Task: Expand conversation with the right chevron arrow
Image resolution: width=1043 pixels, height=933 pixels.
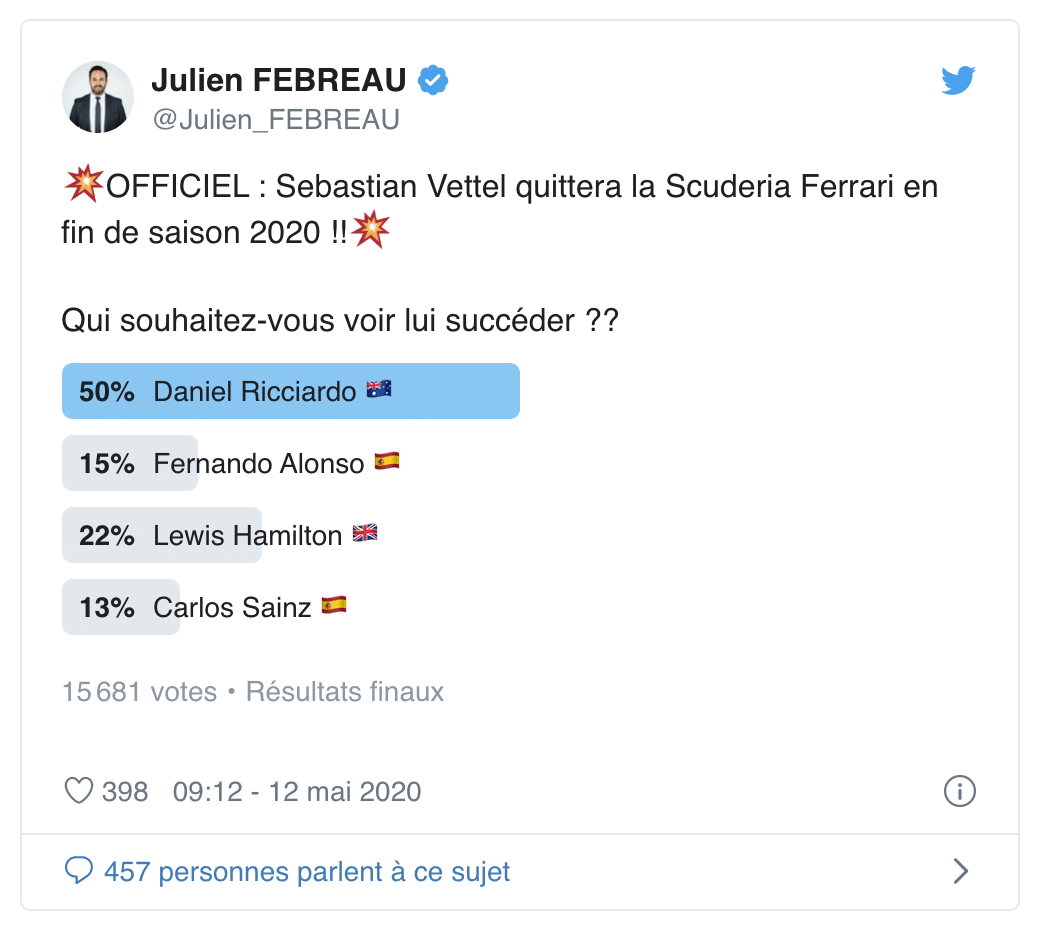Action: 960,871
